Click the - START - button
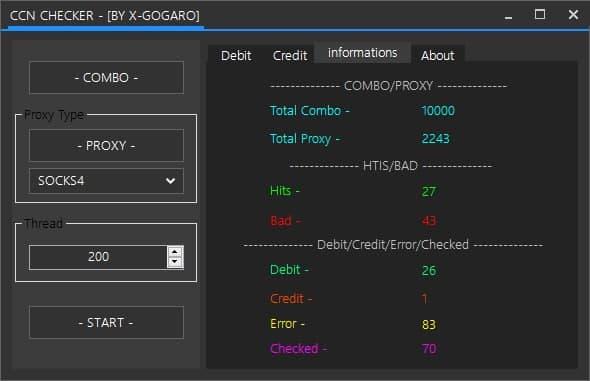The width and height of the screenshot is (590, 381). click(106, 322)
